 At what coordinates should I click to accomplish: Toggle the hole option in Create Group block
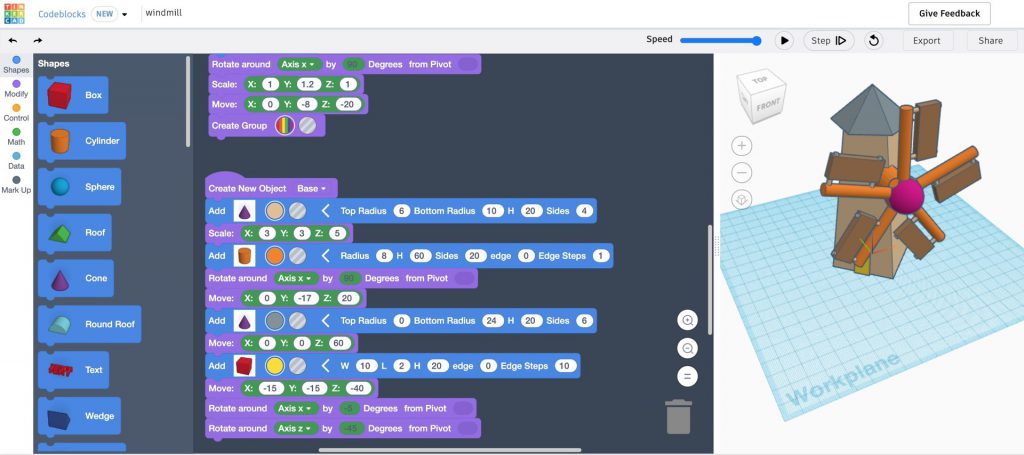(308, 126)
